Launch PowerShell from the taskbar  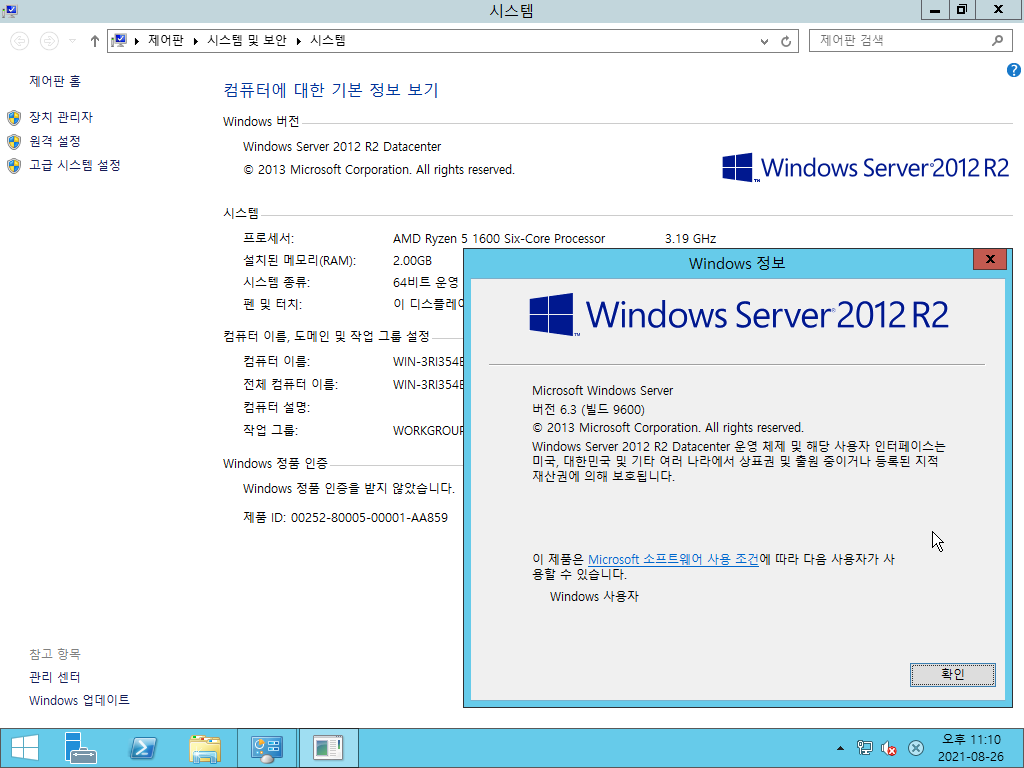143,748
